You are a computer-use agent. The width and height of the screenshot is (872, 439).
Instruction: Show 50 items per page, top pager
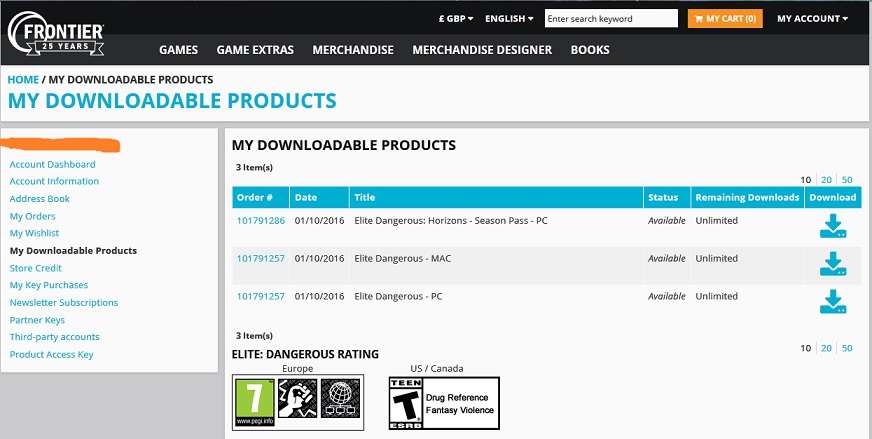pyautogui.click(x=847, y=180)
